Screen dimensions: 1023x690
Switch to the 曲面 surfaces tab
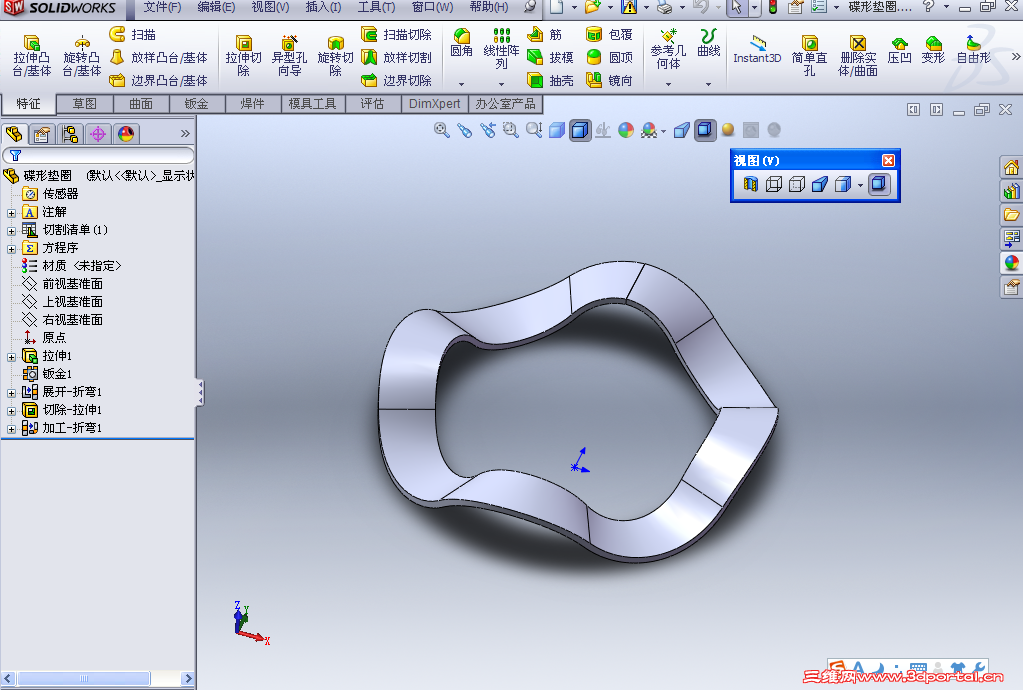pyautogui.click(x=140, y=104)
